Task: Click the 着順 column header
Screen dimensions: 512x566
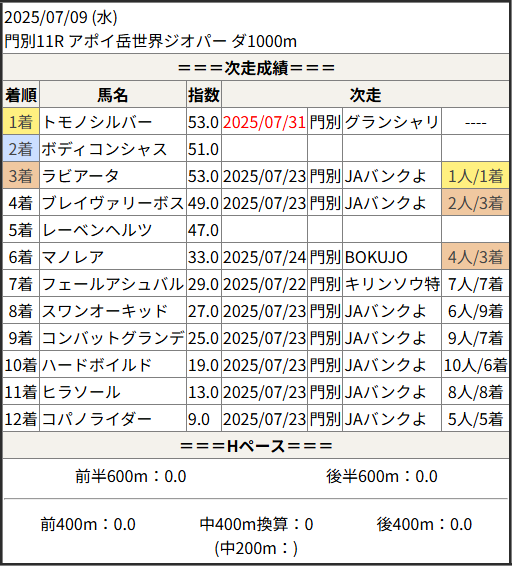Action: (x=21, y=95)
